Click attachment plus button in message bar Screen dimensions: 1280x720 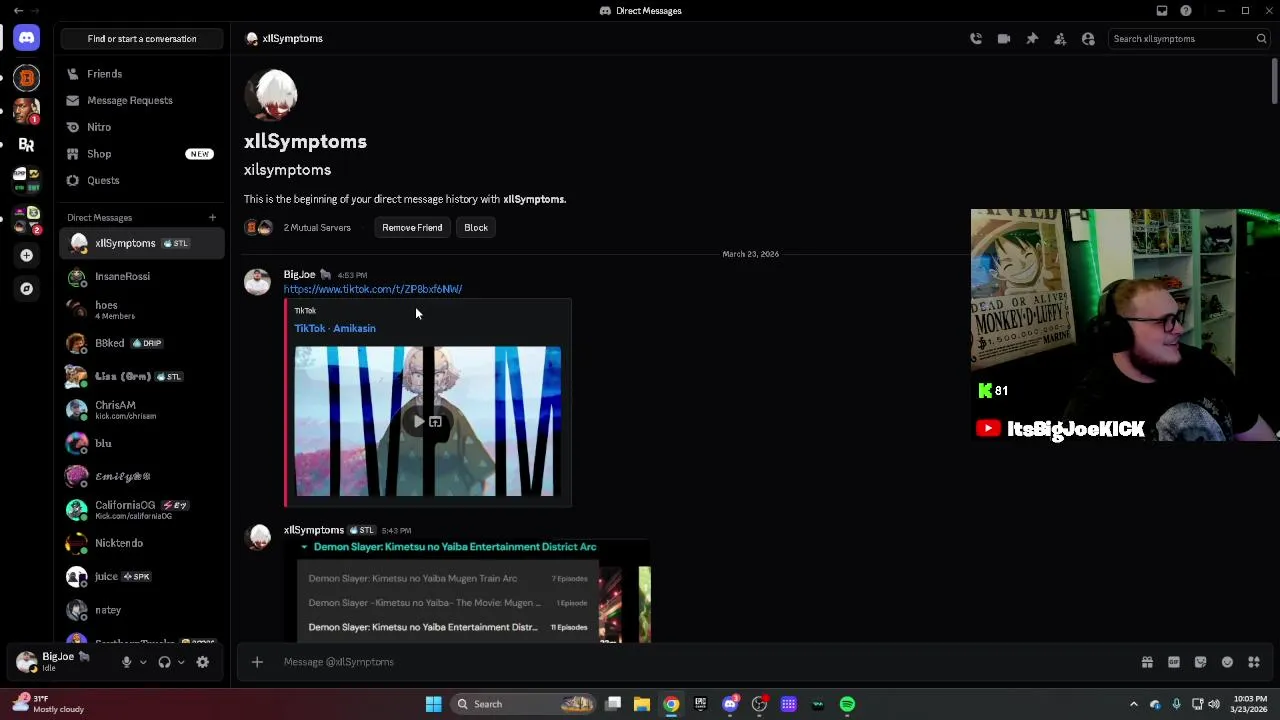[257, 662]
